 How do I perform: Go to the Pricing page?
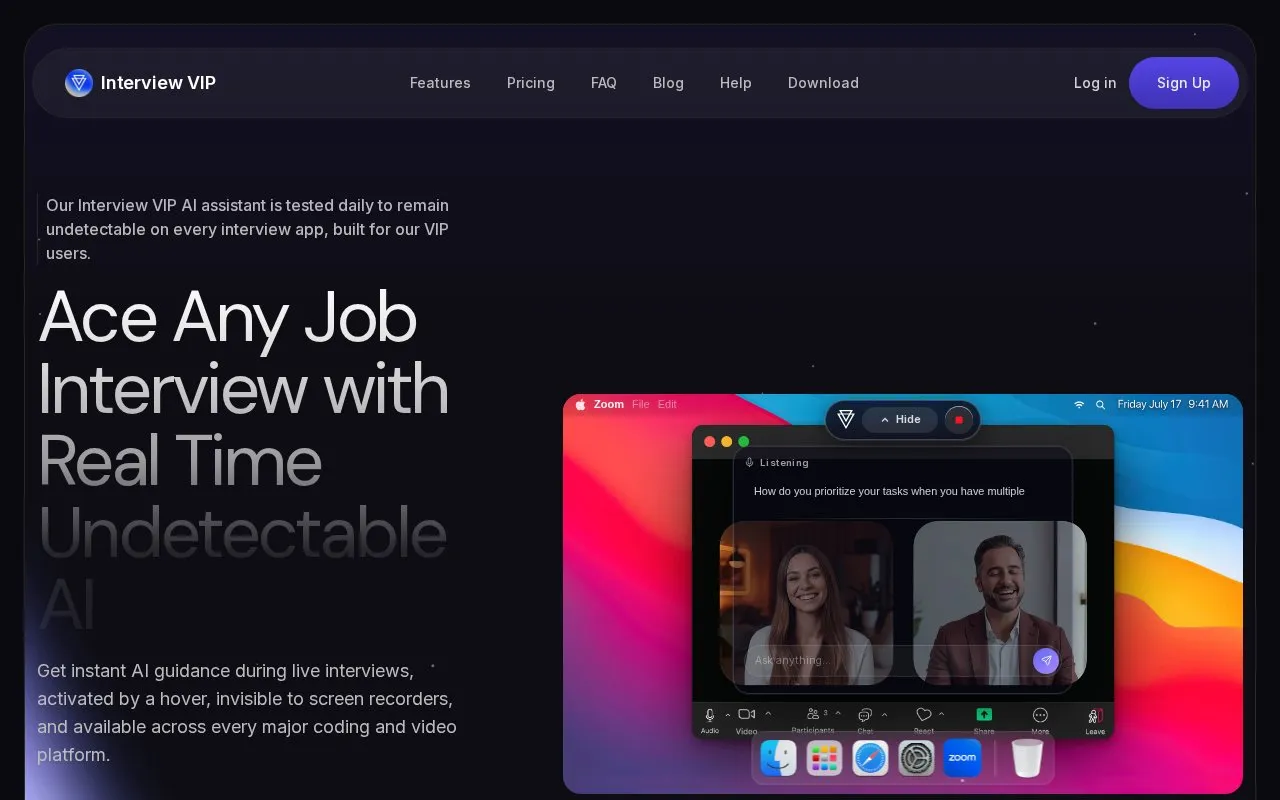pos(531,83)
